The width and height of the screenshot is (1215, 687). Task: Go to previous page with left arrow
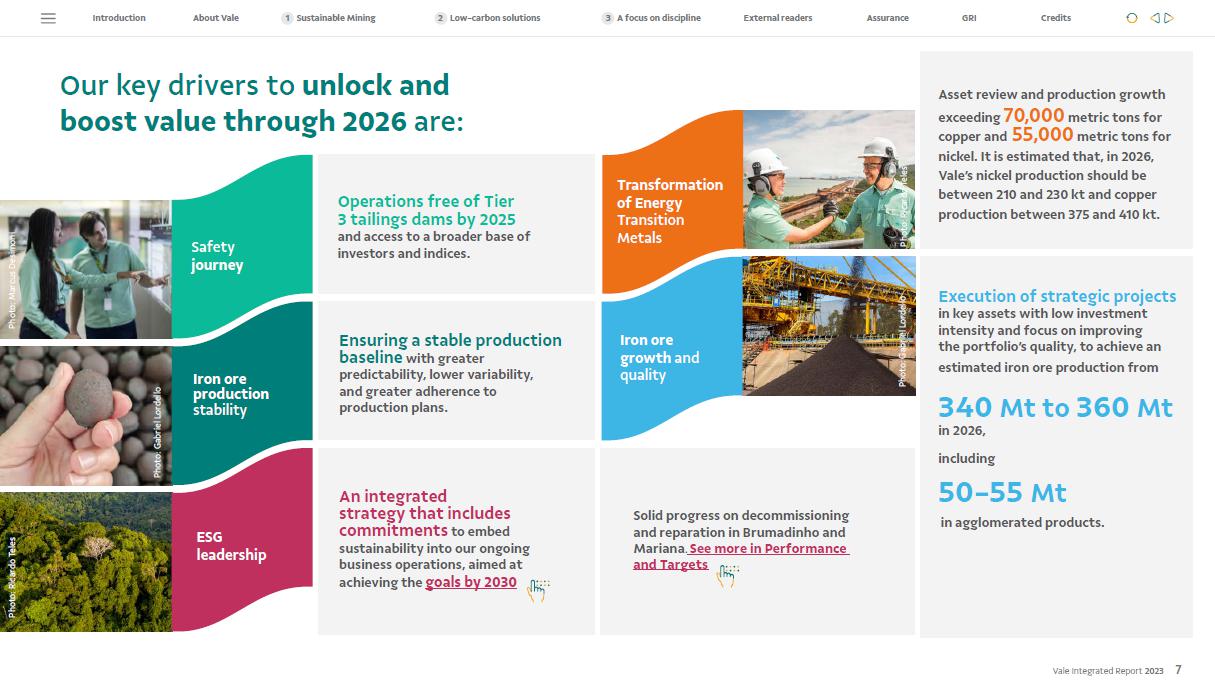point(1155,18)
